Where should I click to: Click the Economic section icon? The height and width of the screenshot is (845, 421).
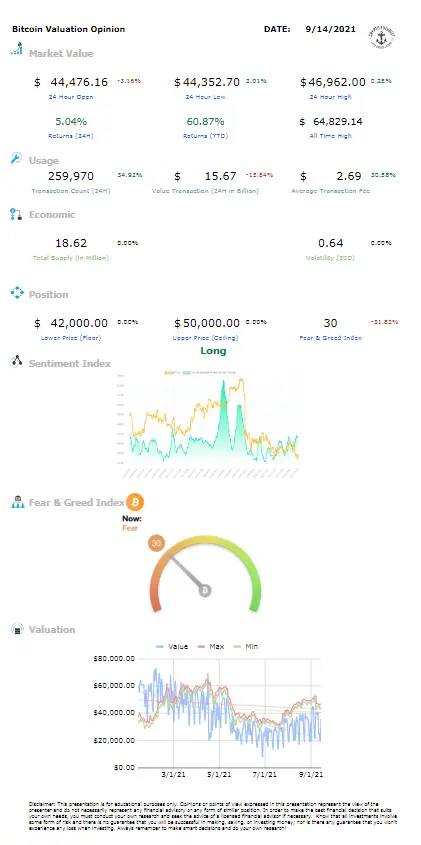tap(16, 214)
